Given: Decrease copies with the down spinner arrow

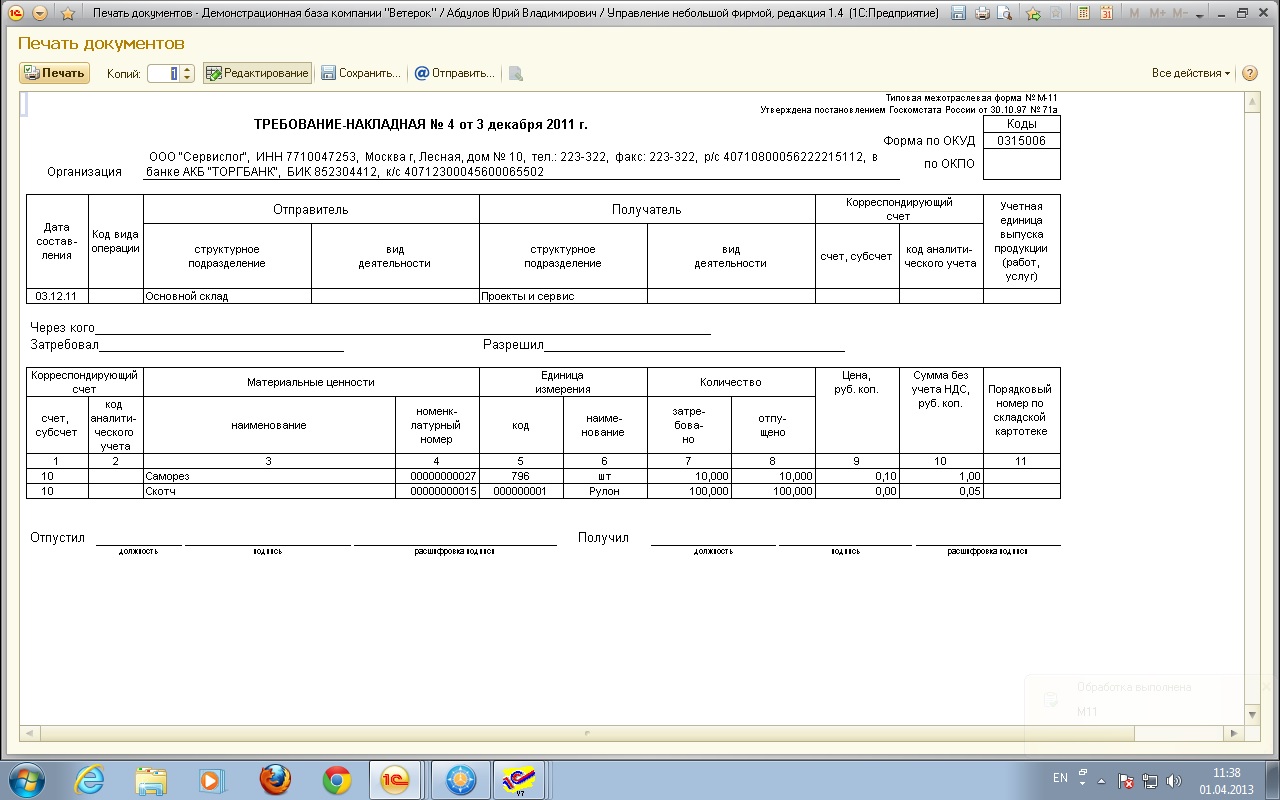Looking at the screenshot, I should click(x=187, y=78).
